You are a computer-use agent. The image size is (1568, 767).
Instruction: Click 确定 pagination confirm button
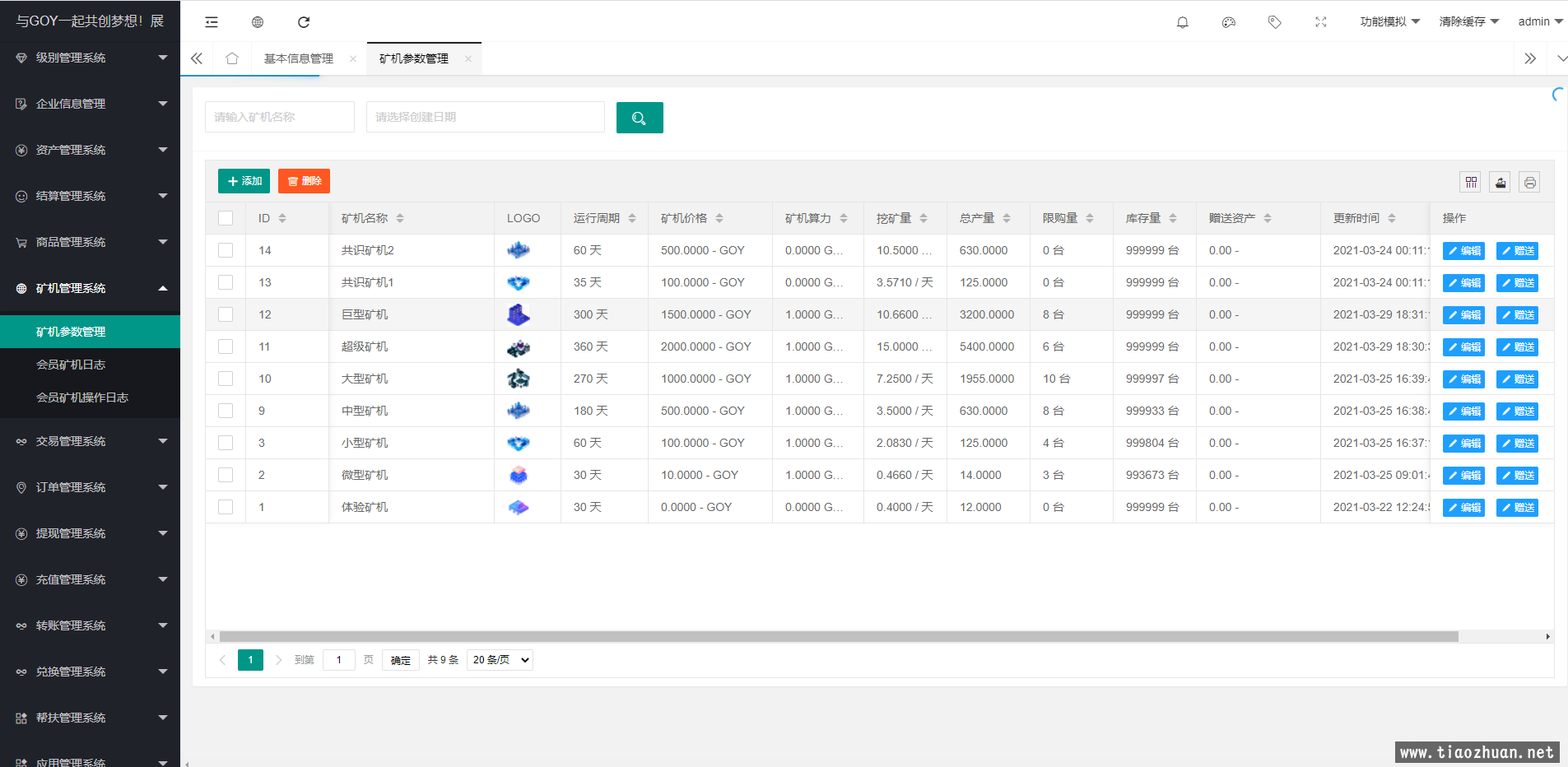[401, 660]
